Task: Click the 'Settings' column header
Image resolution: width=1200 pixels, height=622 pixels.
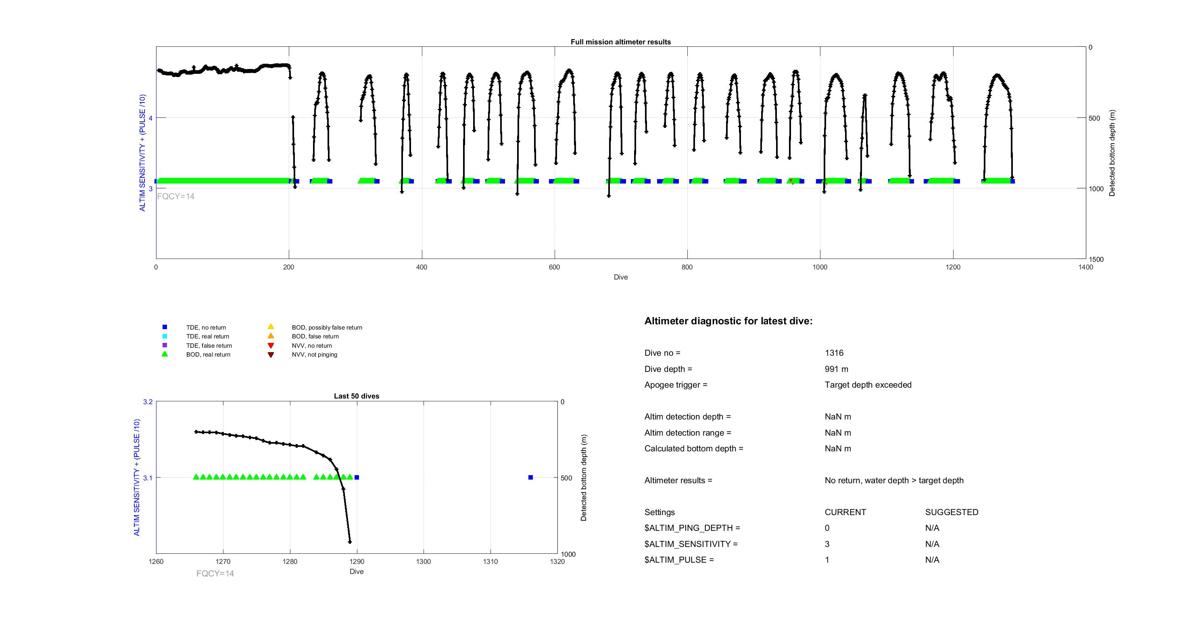Action: [659, 512]
